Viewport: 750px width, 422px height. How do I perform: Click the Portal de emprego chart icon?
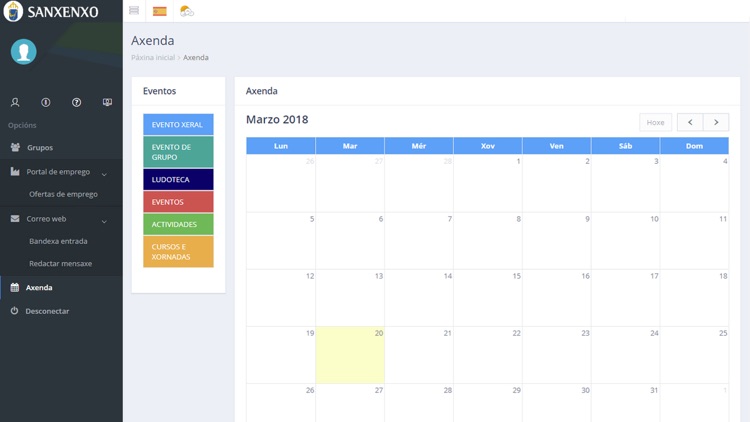[x=15, y=171]
